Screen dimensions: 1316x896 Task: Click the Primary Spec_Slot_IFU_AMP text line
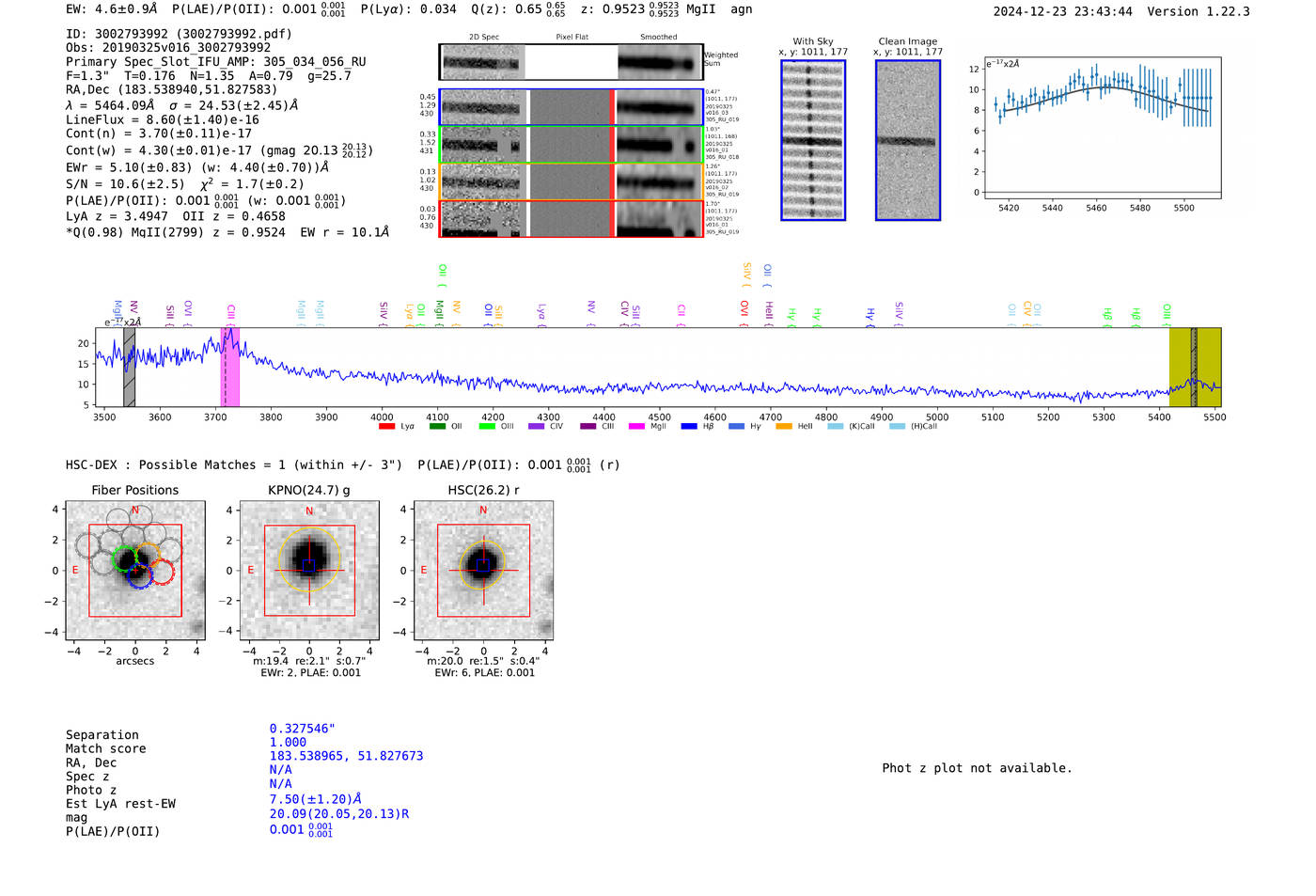point(216,62)
